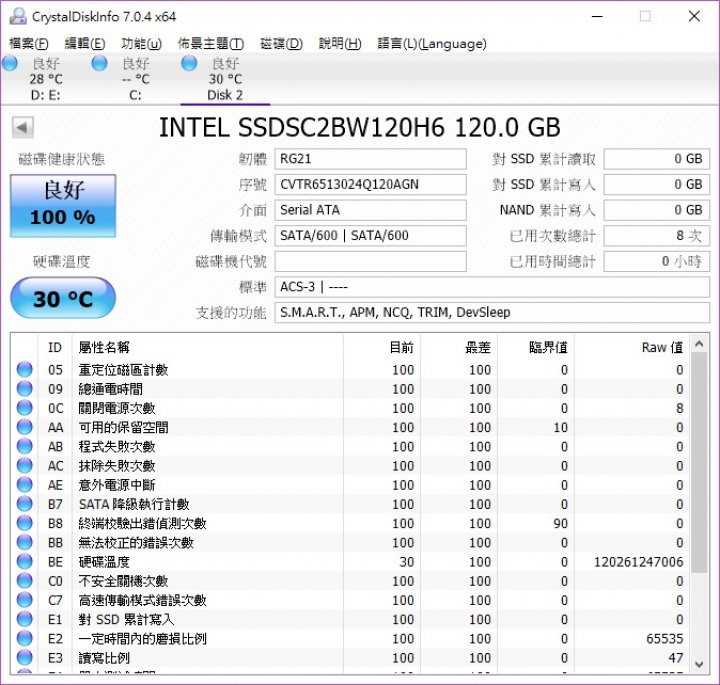Click the firmware field RG21
The height and width of the screenshot is (685, 720).
371,159
